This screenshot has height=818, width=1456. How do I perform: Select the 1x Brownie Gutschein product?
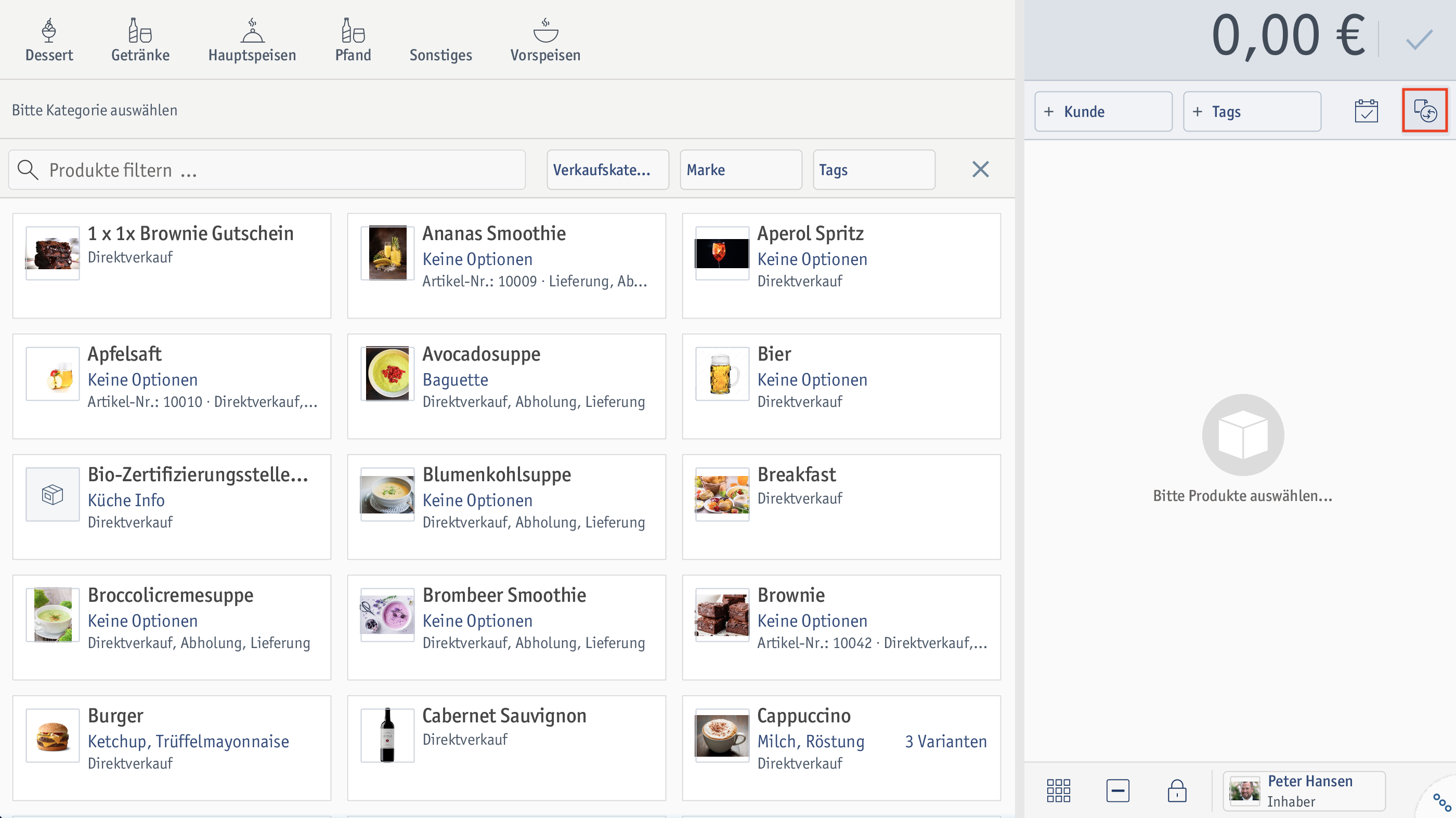(172, 266)
